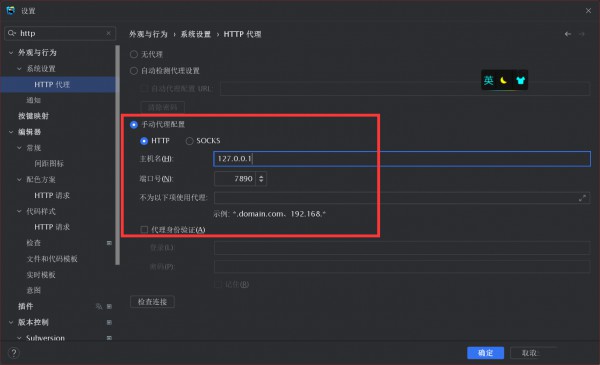Click the 清除密码 button
The height and width of the screenshot is (365, 600).
point(163,107)
